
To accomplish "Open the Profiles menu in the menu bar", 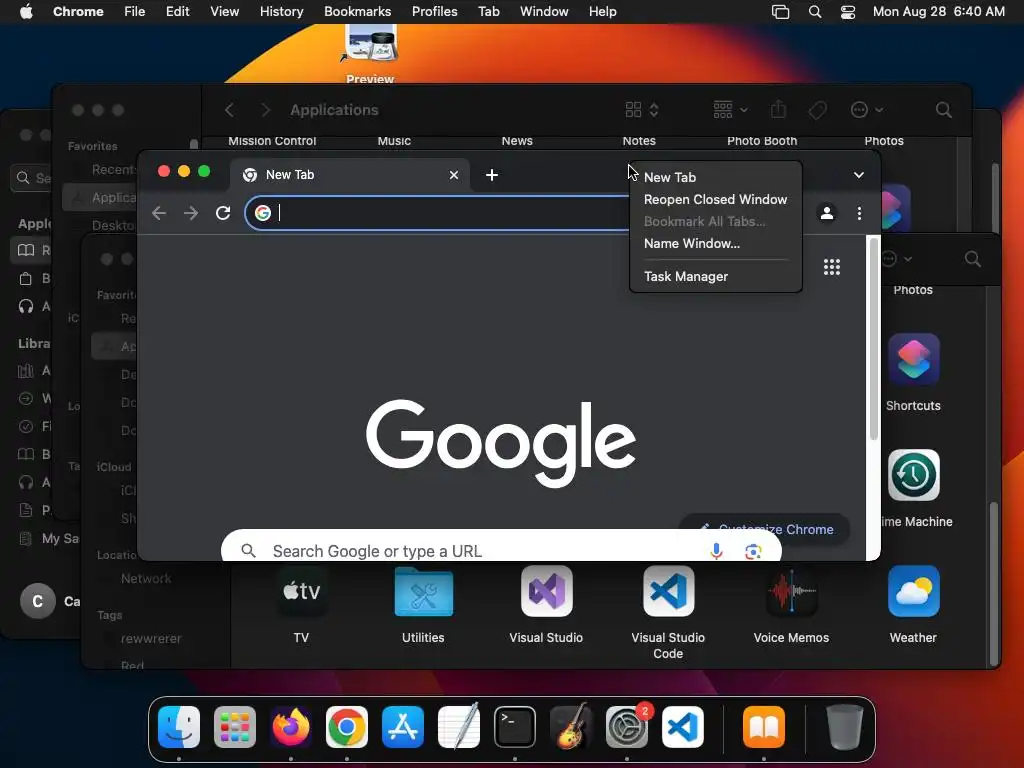I will pos(434,12).
